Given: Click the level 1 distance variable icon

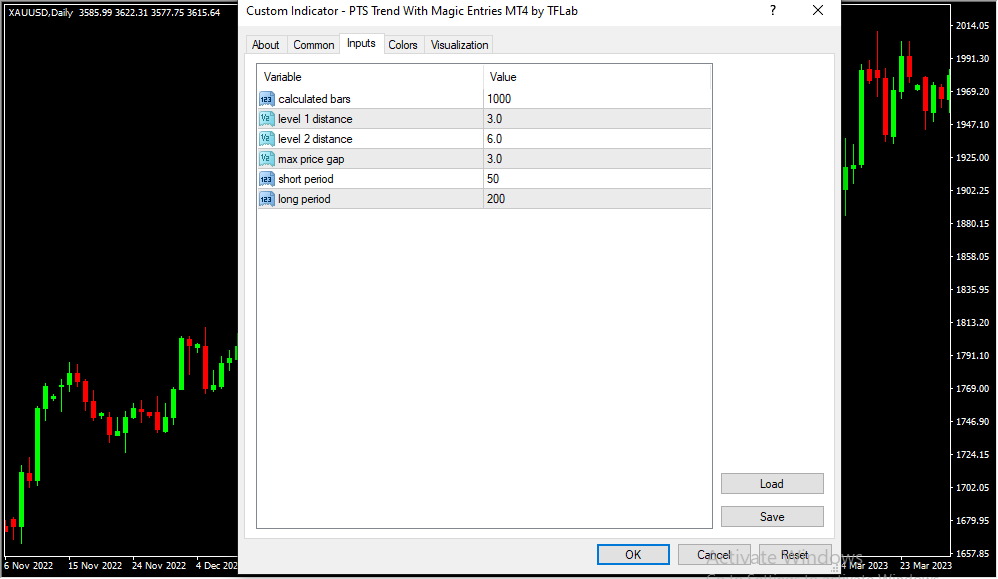Looking at the screenshot, I should click(266, 119).
